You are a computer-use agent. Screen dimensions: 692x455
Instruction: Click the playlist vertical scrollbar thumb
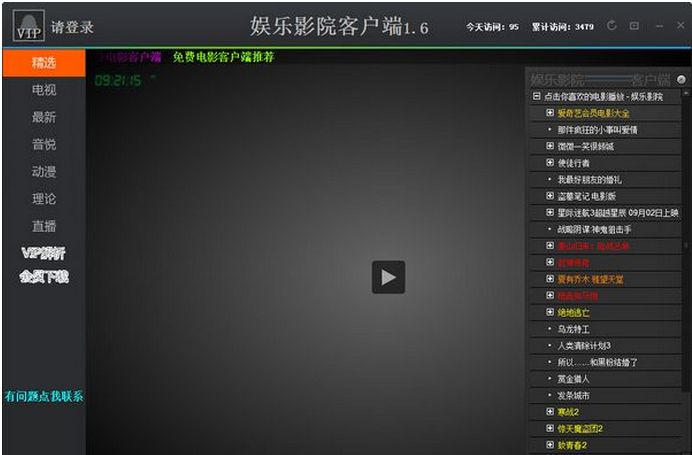(x=686, y=244)
